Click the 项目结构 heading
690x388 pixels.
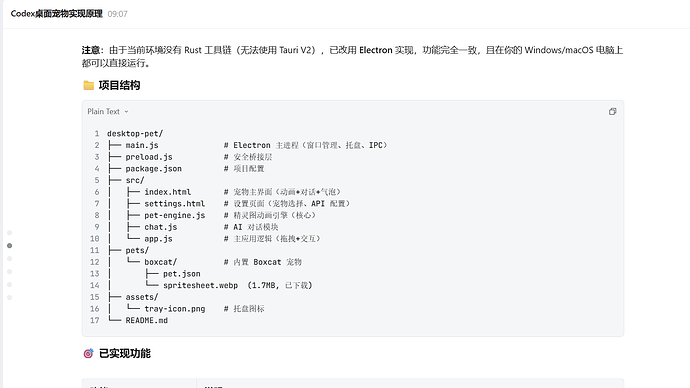(x=119, y=85)
